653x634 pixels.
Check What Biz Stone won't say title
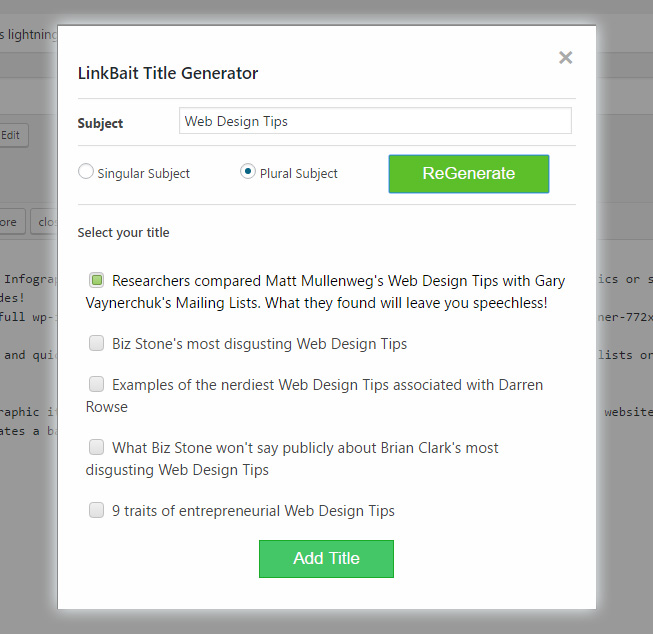click(97, 447)
